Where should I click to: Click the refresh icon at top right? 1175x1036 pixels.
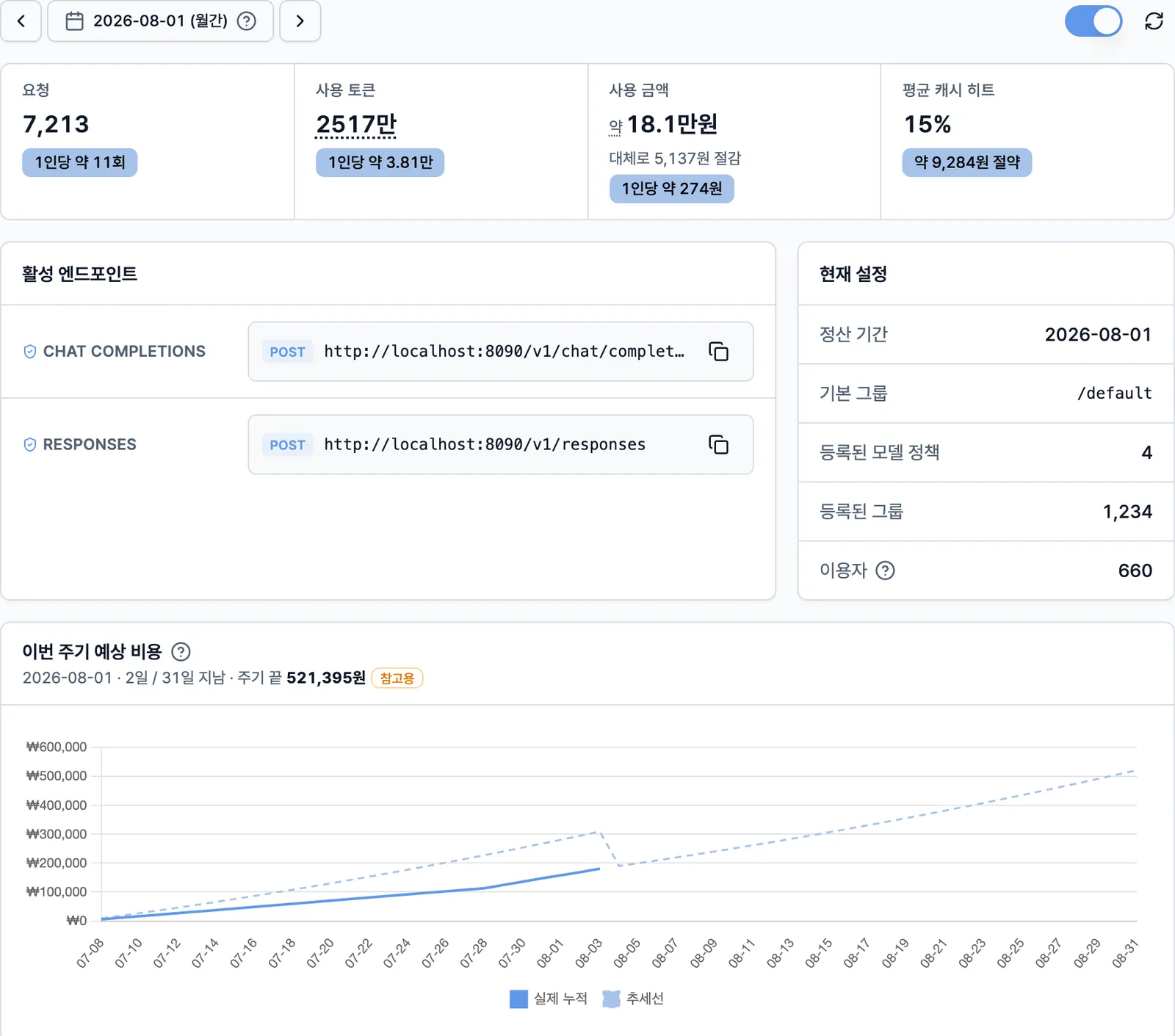pos(1154,21)
